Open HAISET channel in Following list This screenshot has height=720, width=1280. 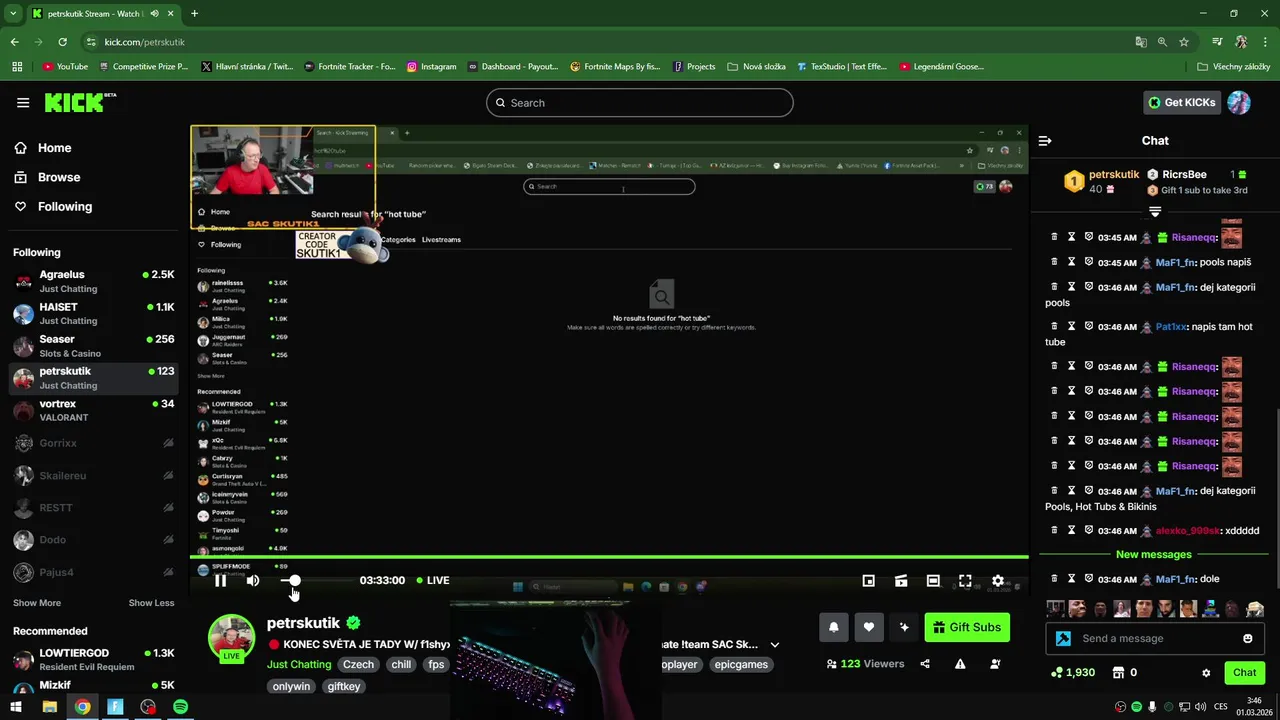tap(94, 313)
